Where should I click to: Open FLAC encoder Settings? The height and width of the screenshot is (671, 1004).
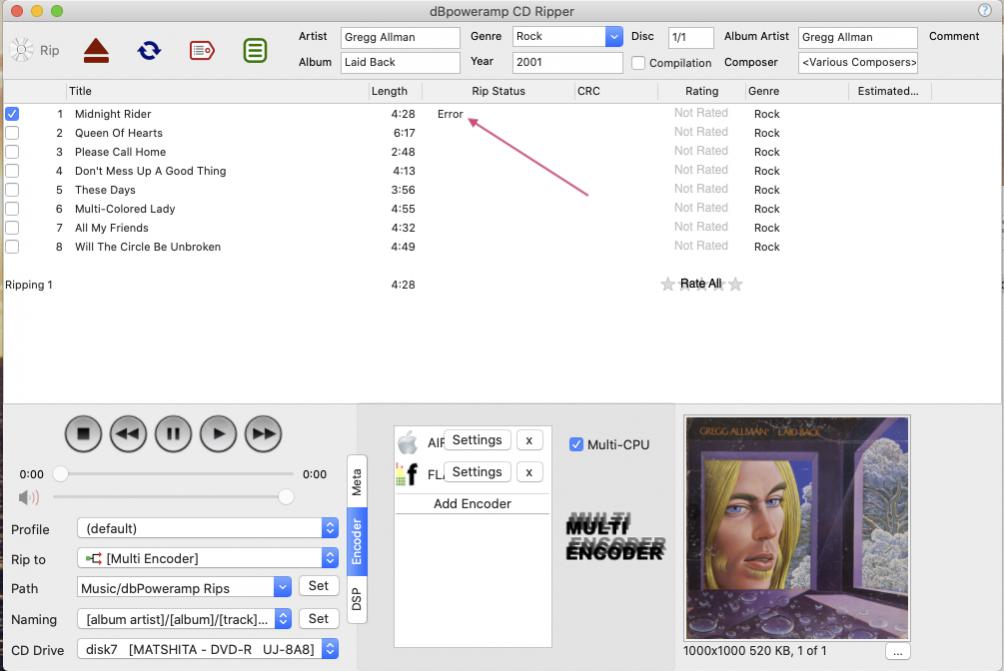pyautogui.click(x=477, y=473)
